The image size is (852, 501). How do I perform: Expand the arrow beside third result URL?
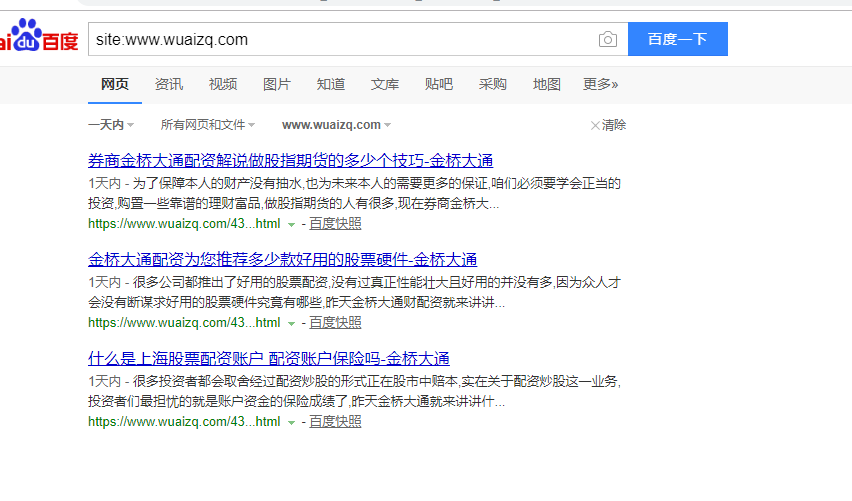291,423
